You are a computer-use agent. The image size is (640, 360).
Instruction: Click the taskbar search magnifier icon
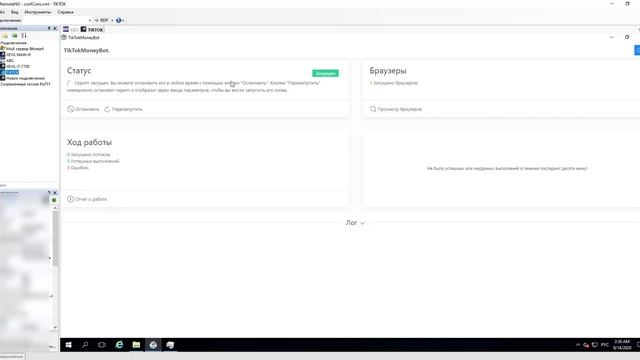(x=85, y=345)
